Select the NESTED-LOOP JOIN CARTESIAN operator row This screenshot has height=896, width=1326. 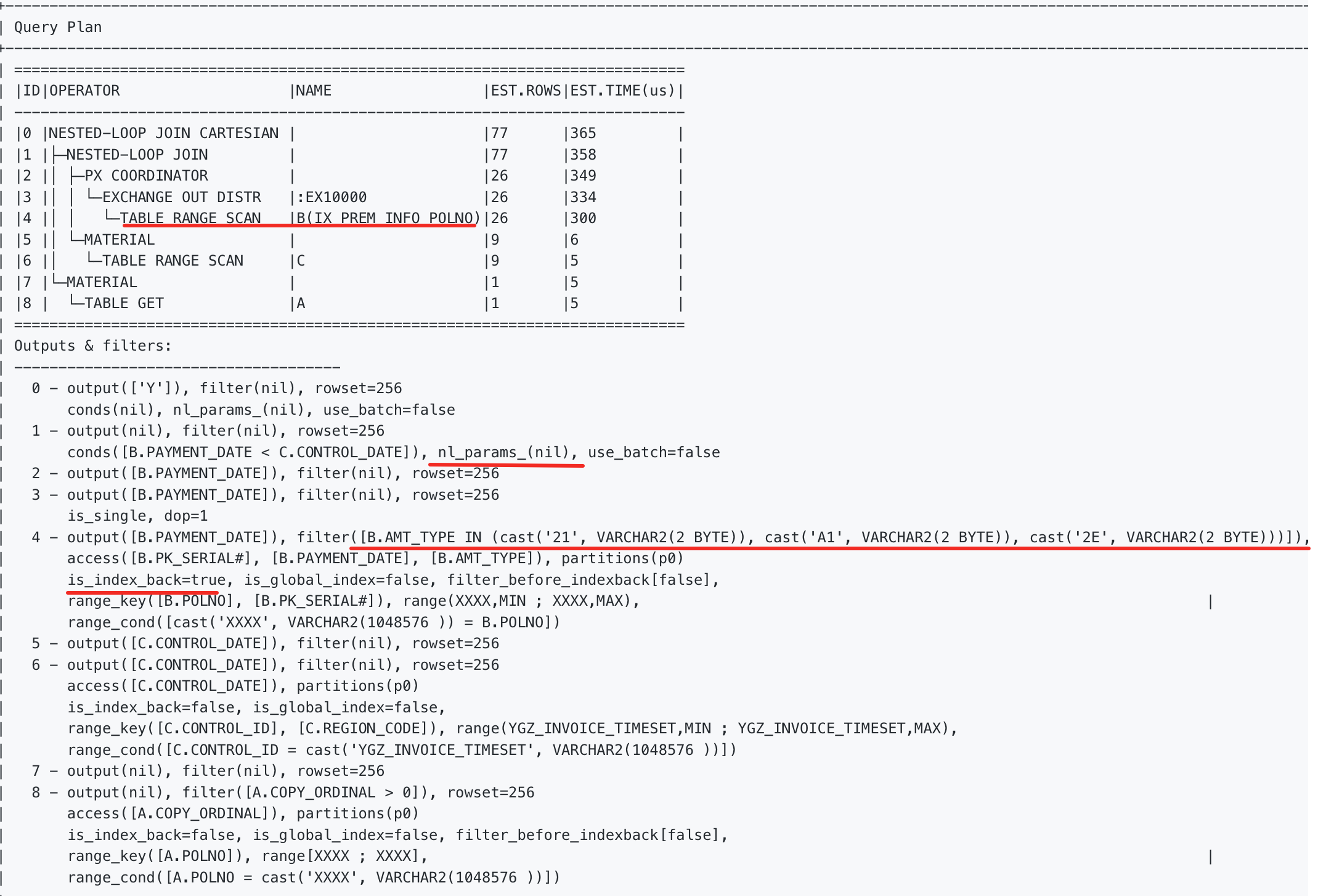349,133
